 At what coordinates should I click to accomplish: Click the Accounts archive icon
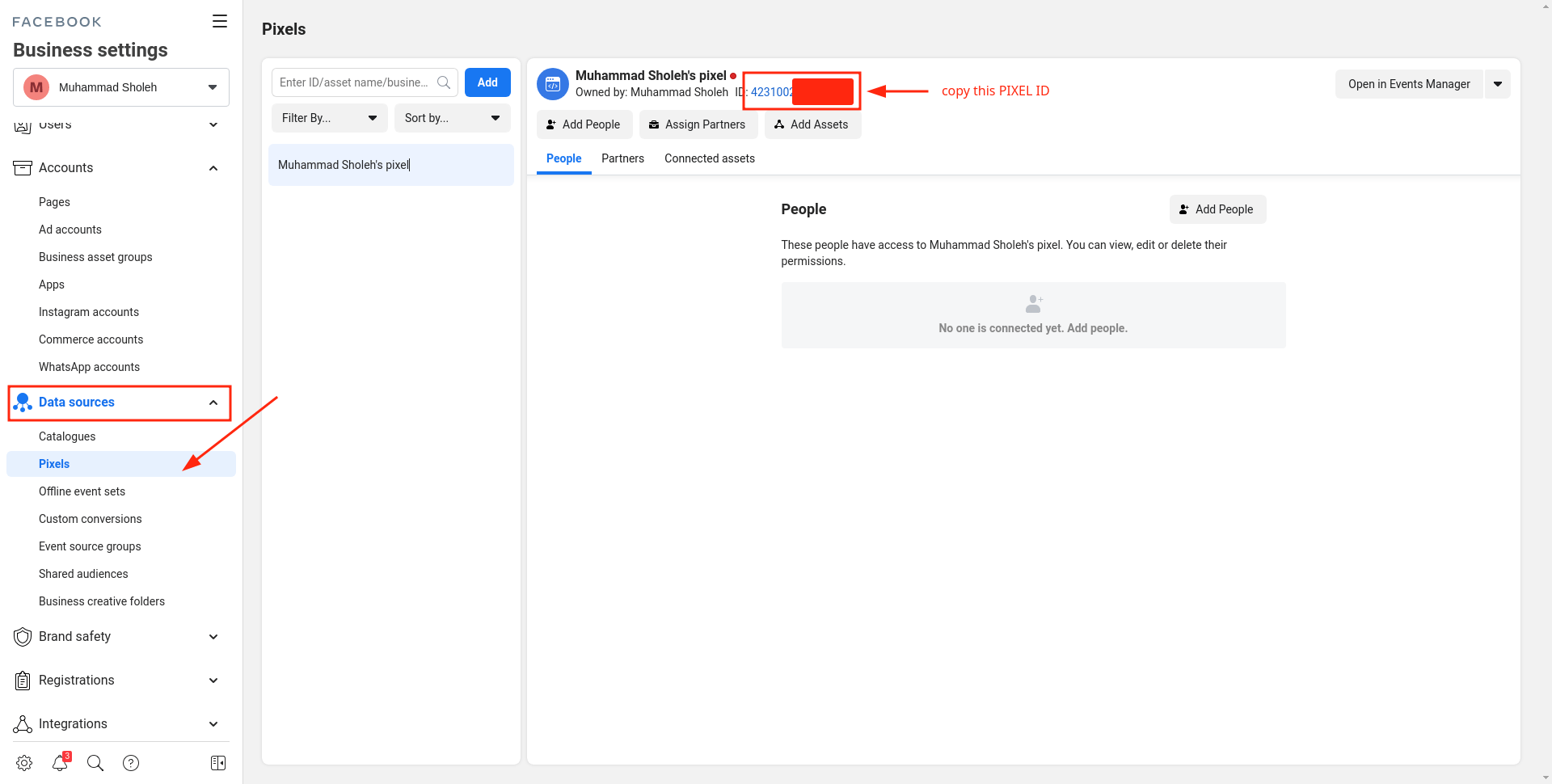point(23,168)
